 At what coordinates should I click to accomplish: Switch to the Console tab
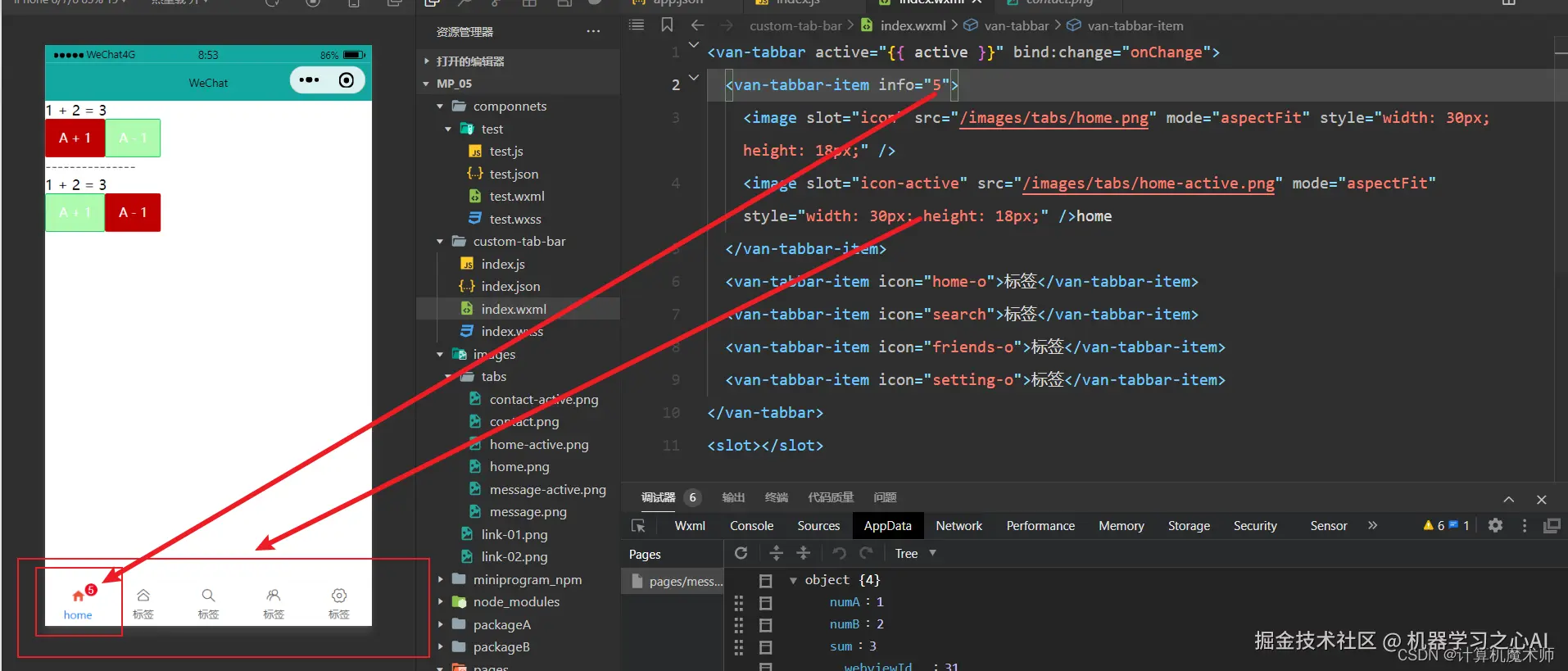tap(751, 526)
